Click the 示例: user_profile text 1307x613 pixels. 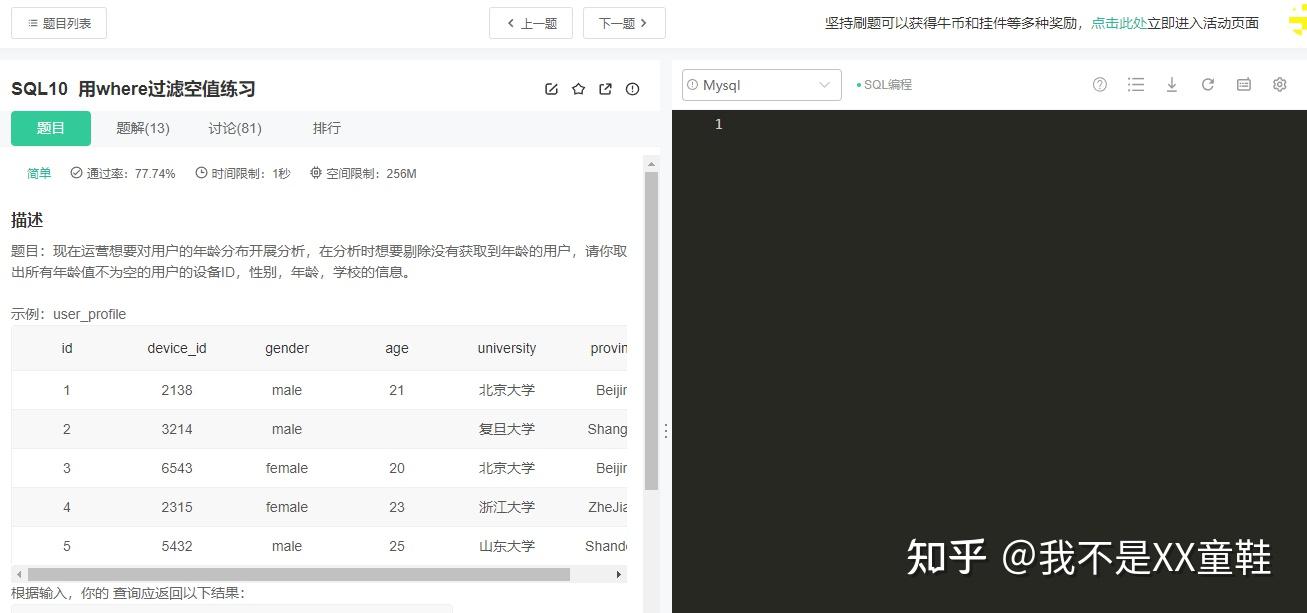coord(69,314)
